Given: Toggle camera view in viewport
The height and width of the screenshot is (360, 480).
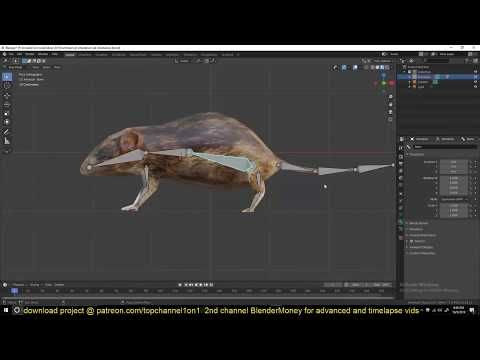Looking at the screenshot, I should 390,112.
